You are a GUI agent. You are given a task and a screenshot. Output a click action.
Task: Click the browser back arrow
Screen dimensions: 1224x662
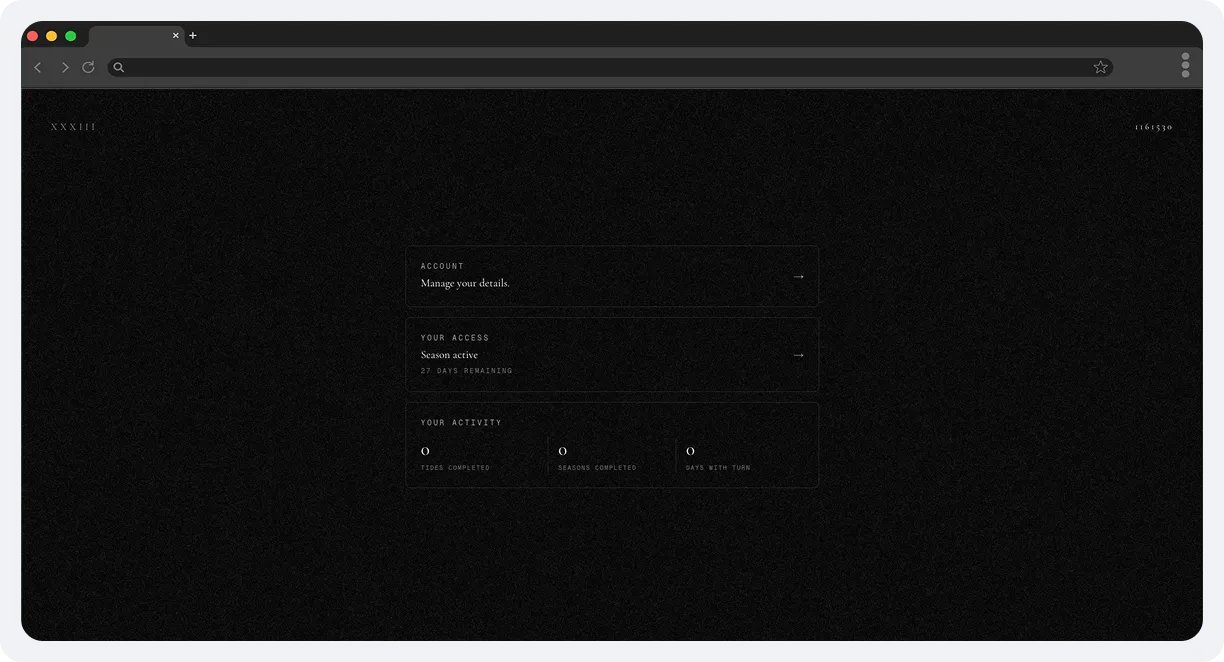[x=38, y=67]
